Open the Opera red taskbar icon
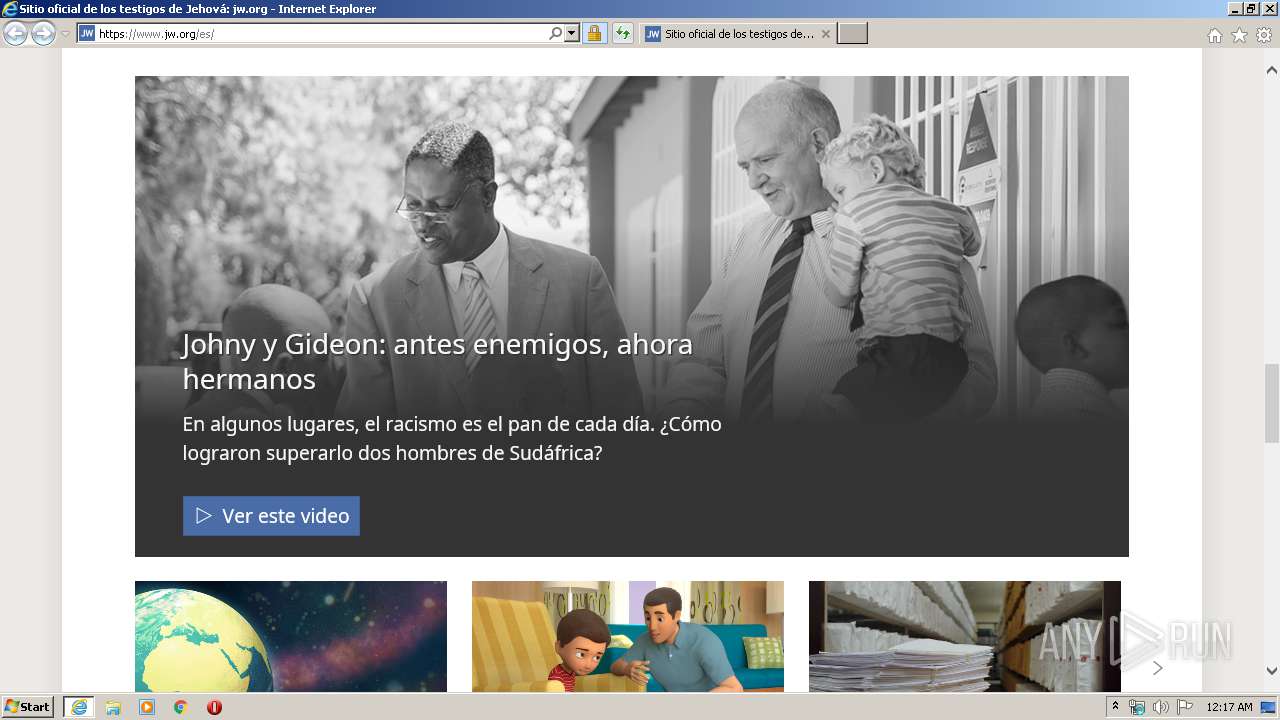Viewport: 1280px width, 720px height. [214, 707]
